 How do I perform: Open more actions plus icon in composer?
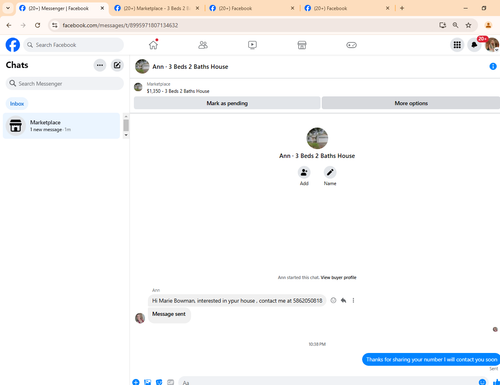[x=136, y=382]
